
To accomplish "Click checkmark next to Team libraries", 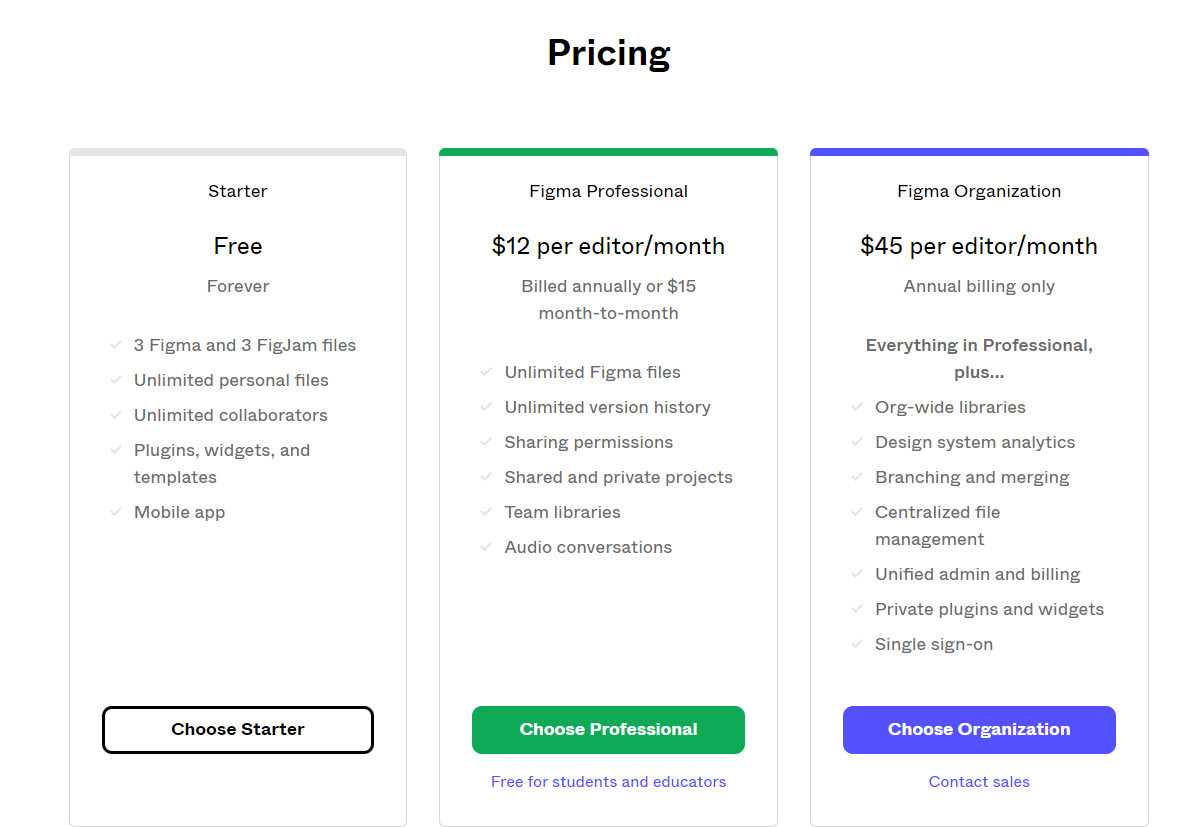I will click(x=486, y=512).
